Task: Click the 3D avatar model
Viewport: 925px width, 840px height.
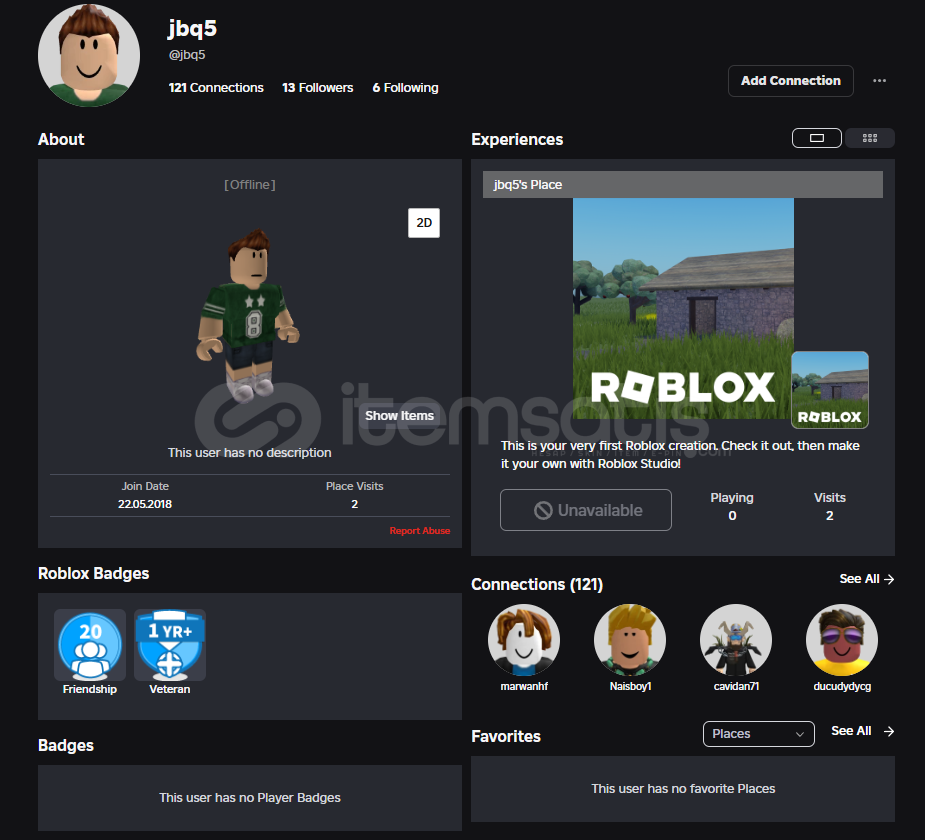Action: pyautogui.click(x=248, y=316)
